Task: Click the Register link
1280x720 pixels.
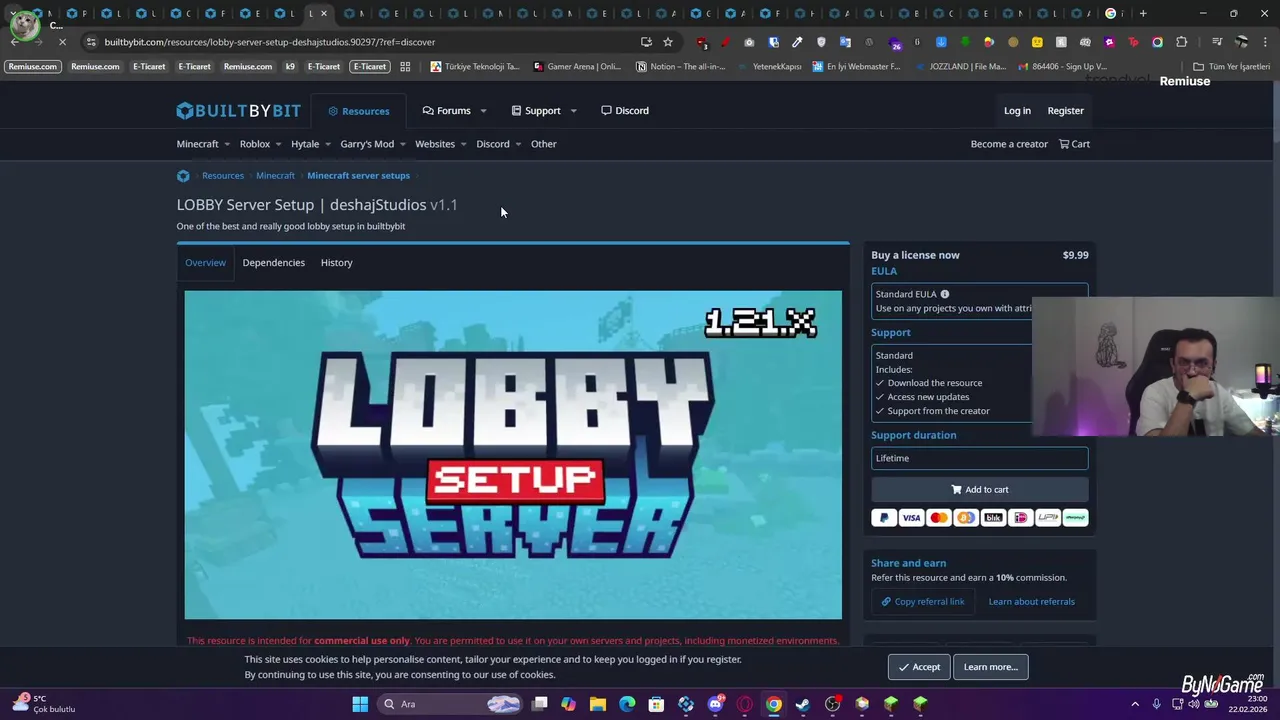Action: pyautogui.click(x=1065, y=111)
